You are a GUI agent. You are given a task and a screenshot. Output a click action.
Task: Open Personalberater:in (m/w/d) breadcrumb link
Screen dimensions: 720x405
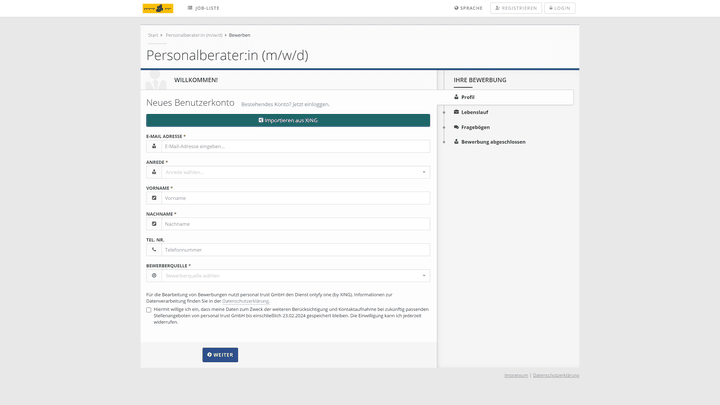tap(194, 35)
